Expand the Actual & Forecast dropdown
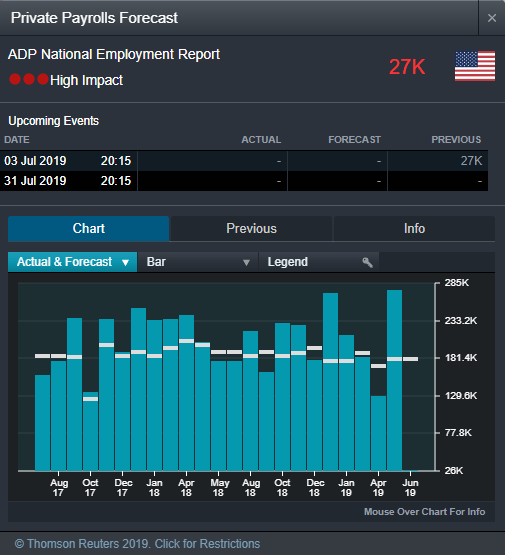 point(73,262)
